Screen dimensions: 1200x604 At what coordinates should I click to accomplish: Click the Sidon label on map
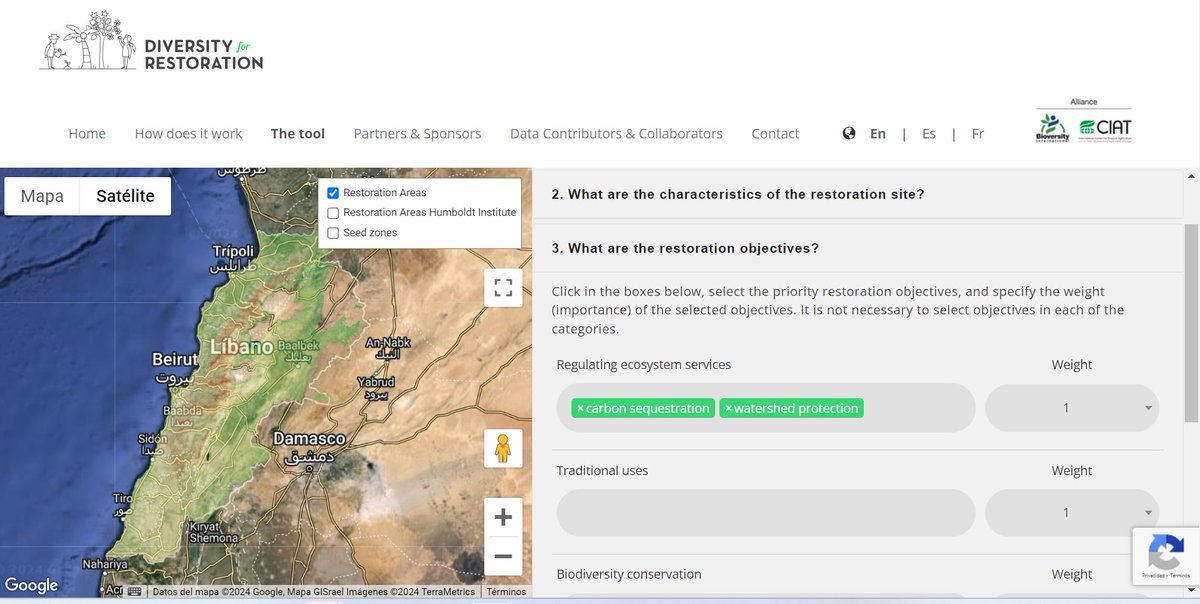pos(152,438)
